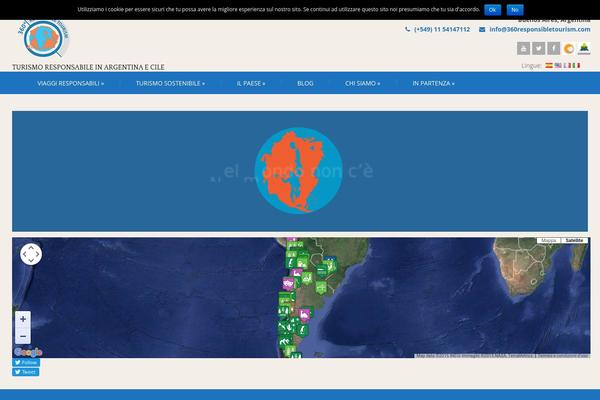The image size is (600, 400).
Task: Click the phone number (+549) 11 54147112
Action: pyautogui.click(x=442, y=29)
